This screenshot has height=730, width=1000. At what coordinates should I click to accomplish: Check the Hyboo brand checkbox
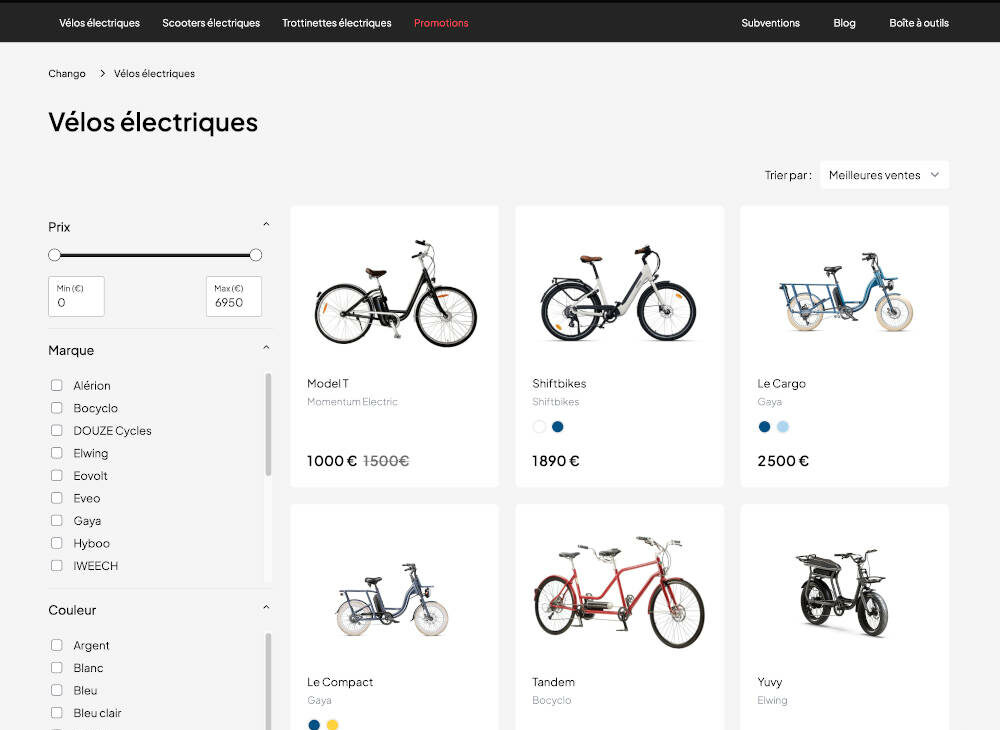coord(57,543)
